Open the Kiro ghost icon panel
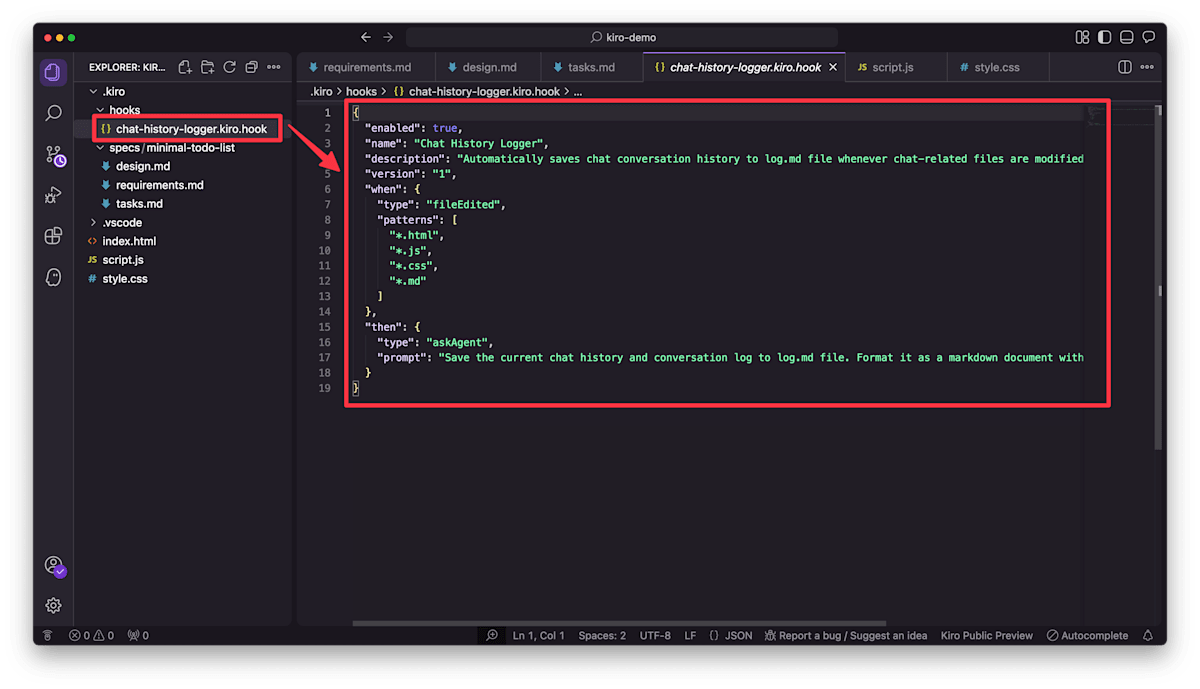The height and width of the screenshot is (689, 1200). coord(53,277)
